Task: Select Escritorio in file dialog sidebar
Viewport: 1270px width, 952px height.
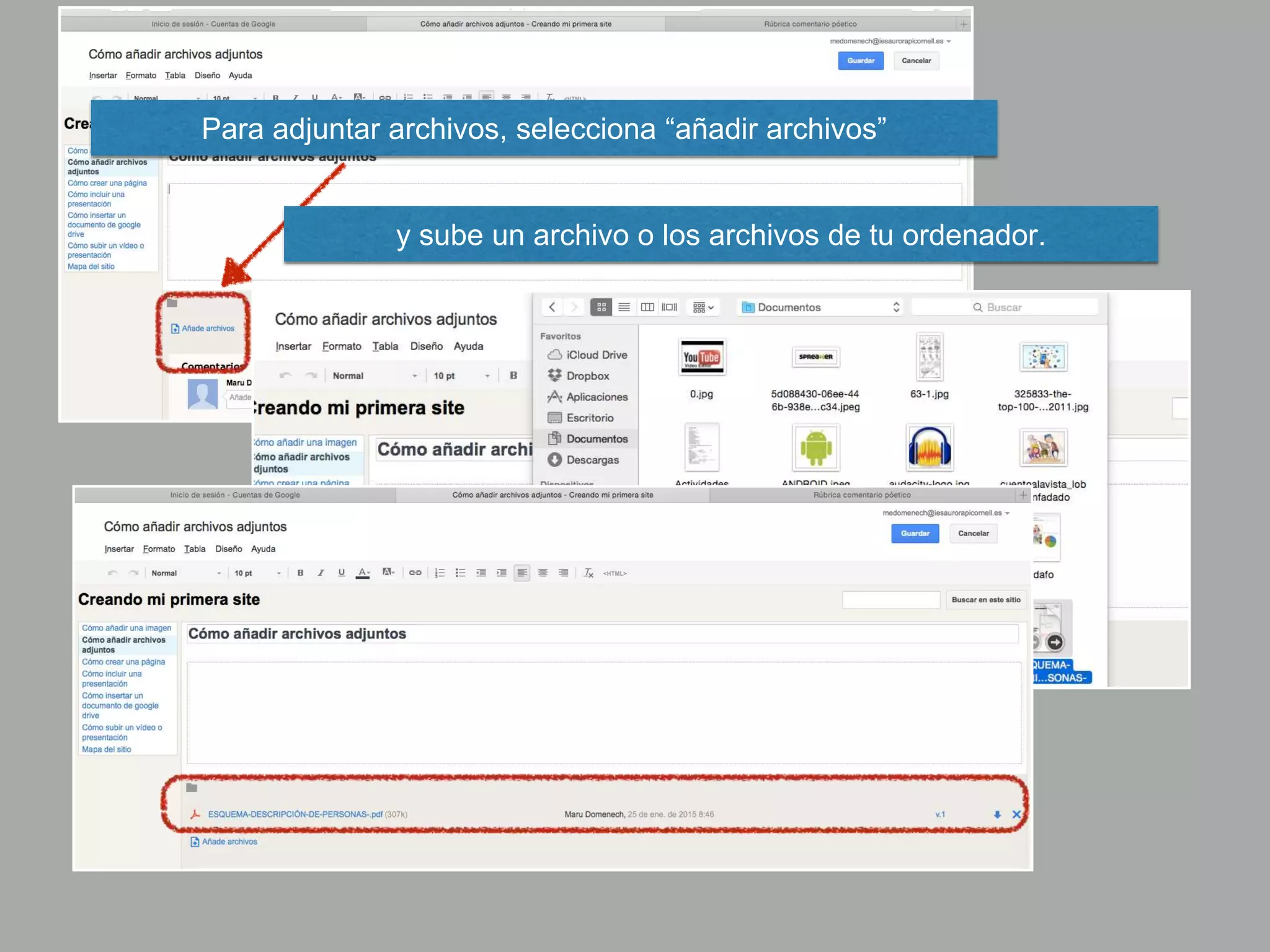Action: pos(581,418)
